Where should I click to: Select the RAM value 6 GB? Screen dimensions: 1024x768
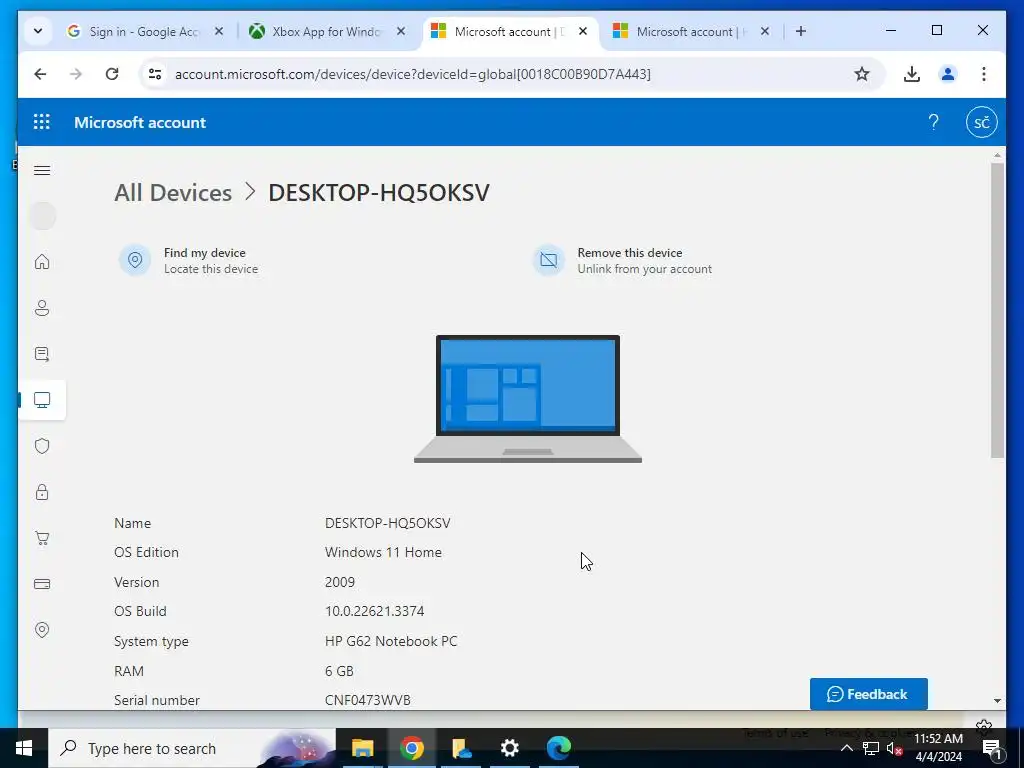[x=339, y=671]
